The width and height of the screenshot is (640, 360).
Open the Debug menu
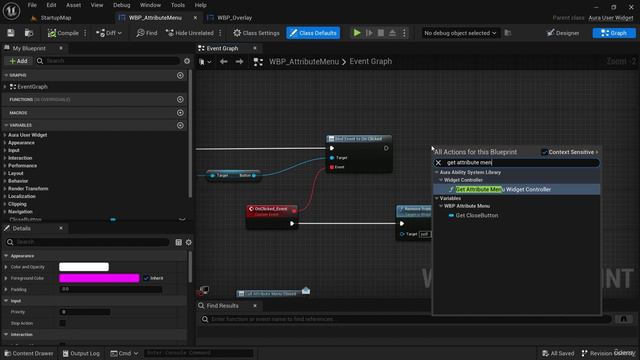[122, 5]
